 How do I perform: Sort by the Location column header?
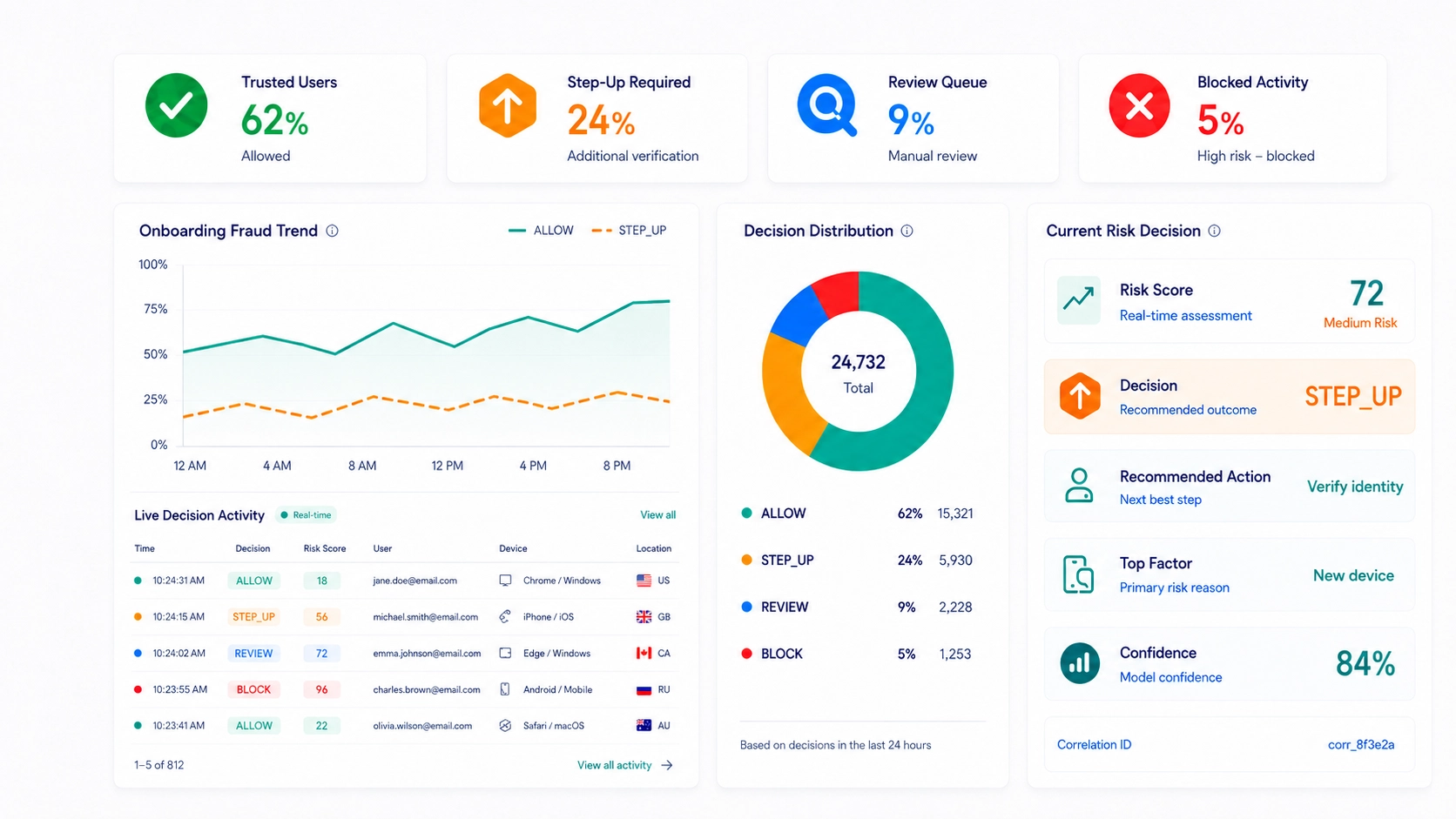tap(654, 548)
